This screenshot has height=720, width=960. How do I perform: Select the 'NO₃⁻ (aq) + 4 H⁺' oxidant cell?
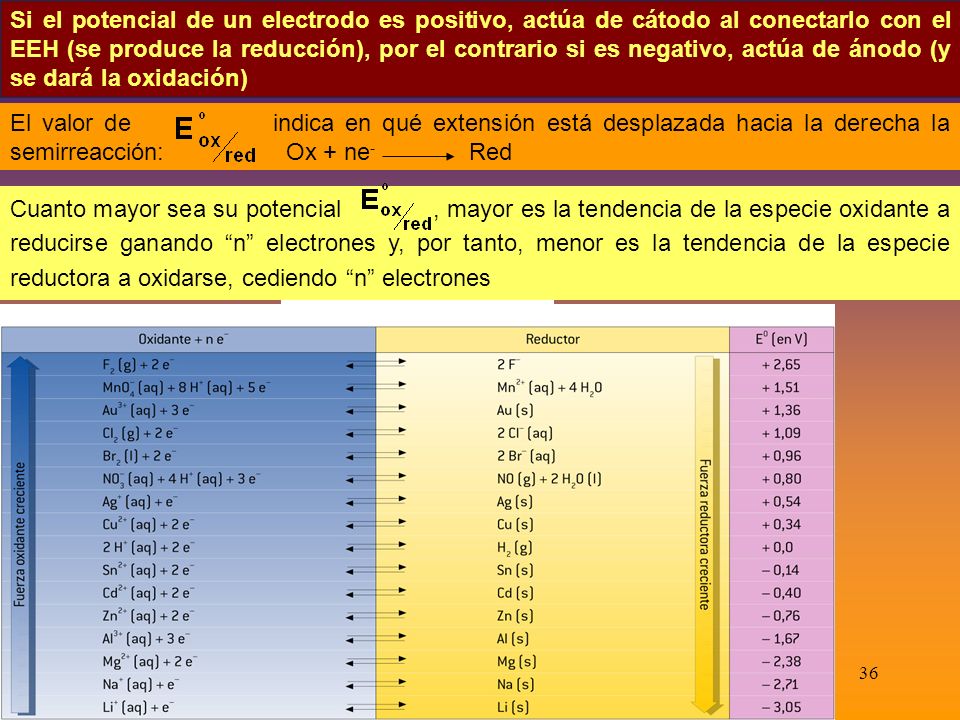pyautogui.click(x=181, y=479)
